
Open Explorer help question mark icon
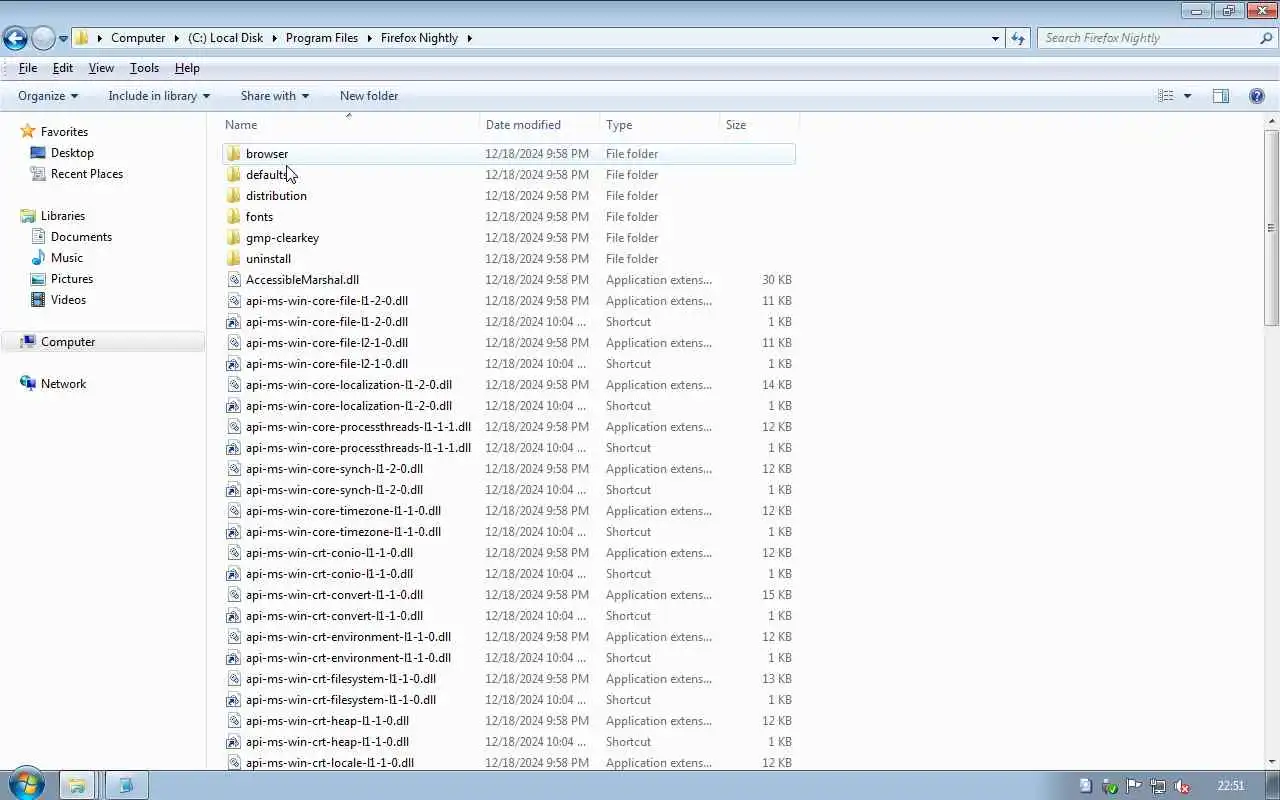coord(1257,96)
